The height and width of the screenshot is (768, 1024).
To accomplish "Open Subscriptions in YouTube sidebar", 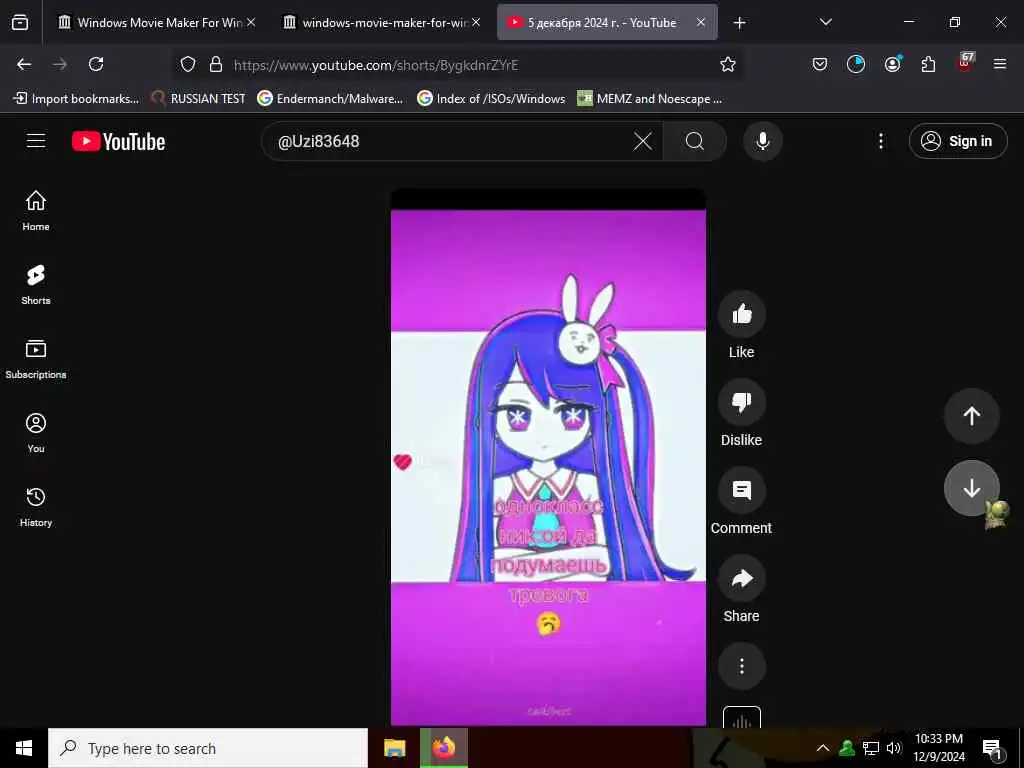I will 36,359.
